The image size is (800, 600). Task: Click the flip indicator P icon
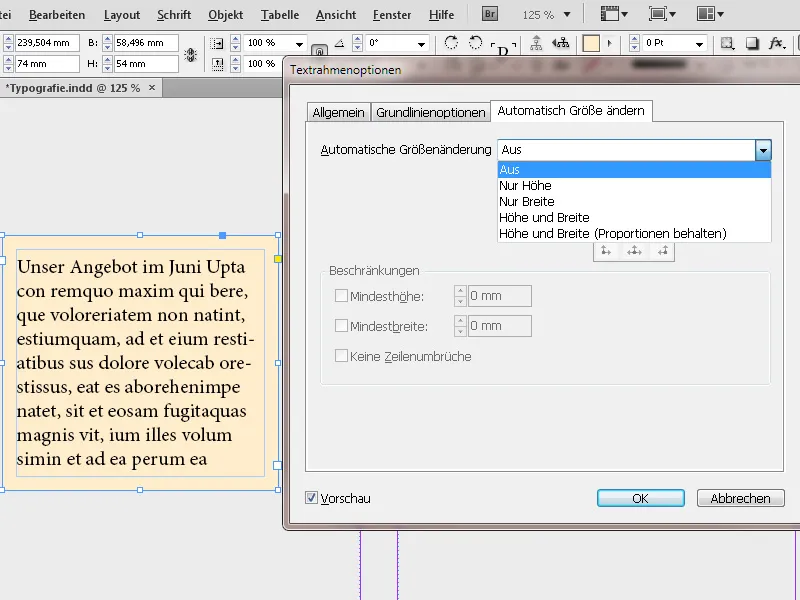[x=503, y=49]
